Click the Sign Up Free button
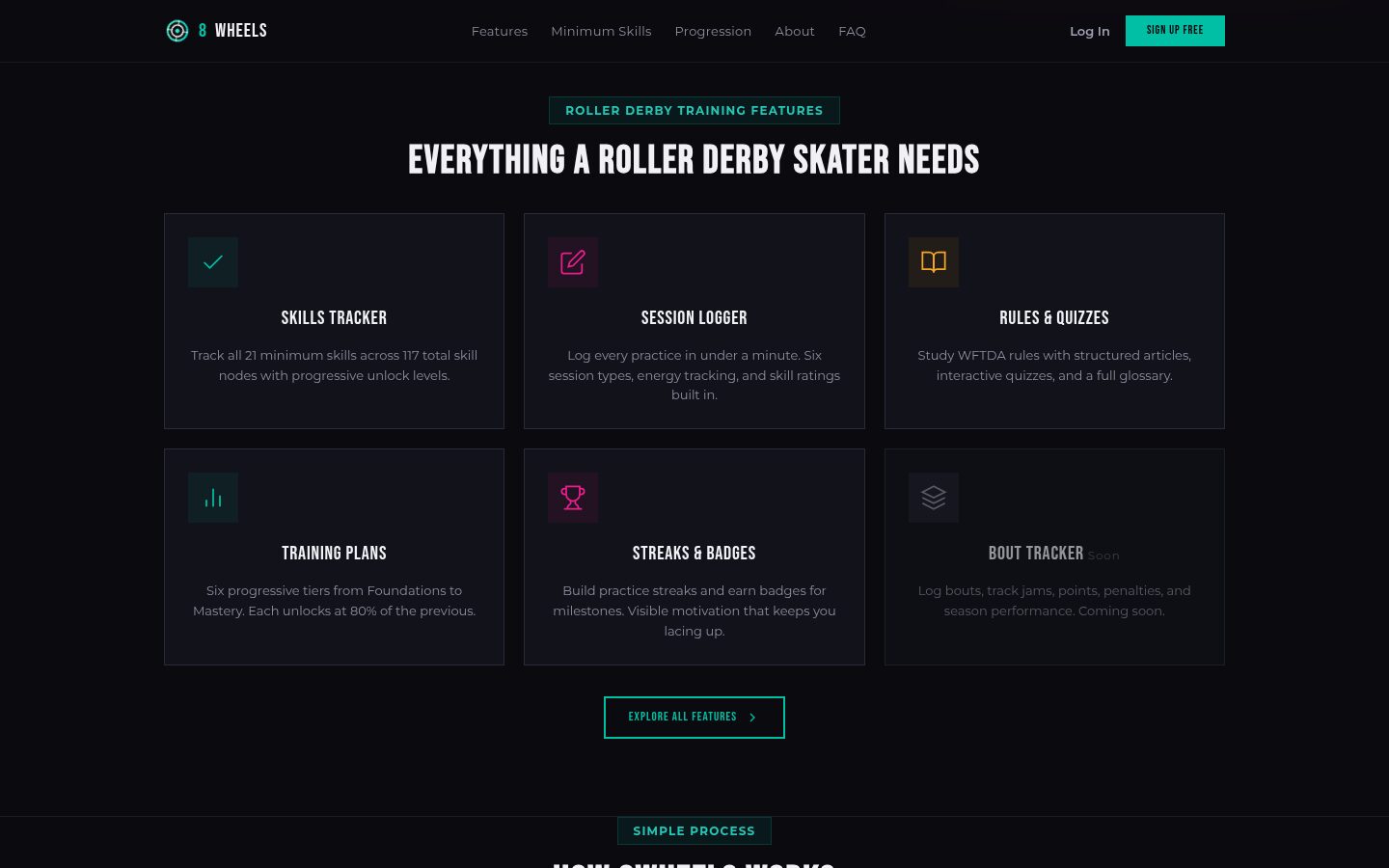Viewport: 1389px width, 868px height. [1175, 31]
